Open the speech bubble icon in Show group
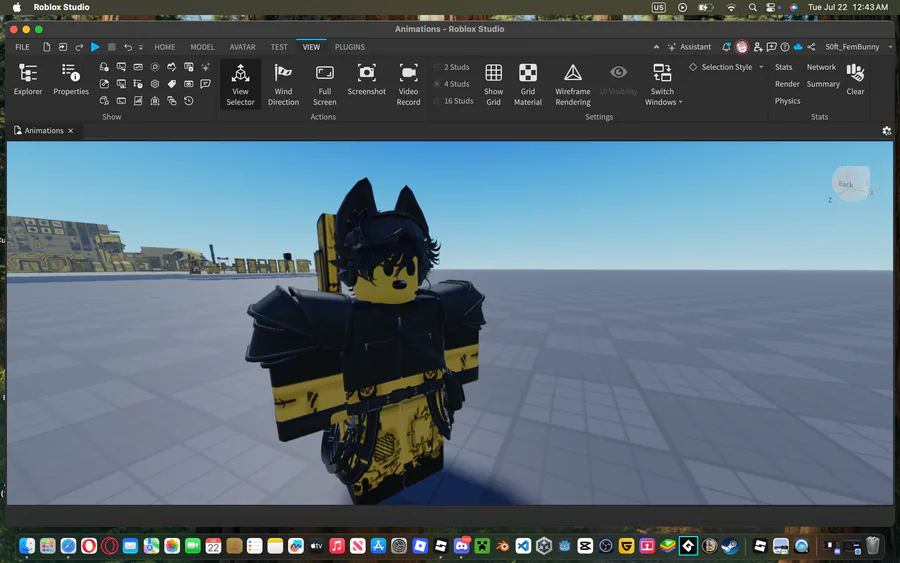This screenshot has height=563, width=900. pos(205,84)
